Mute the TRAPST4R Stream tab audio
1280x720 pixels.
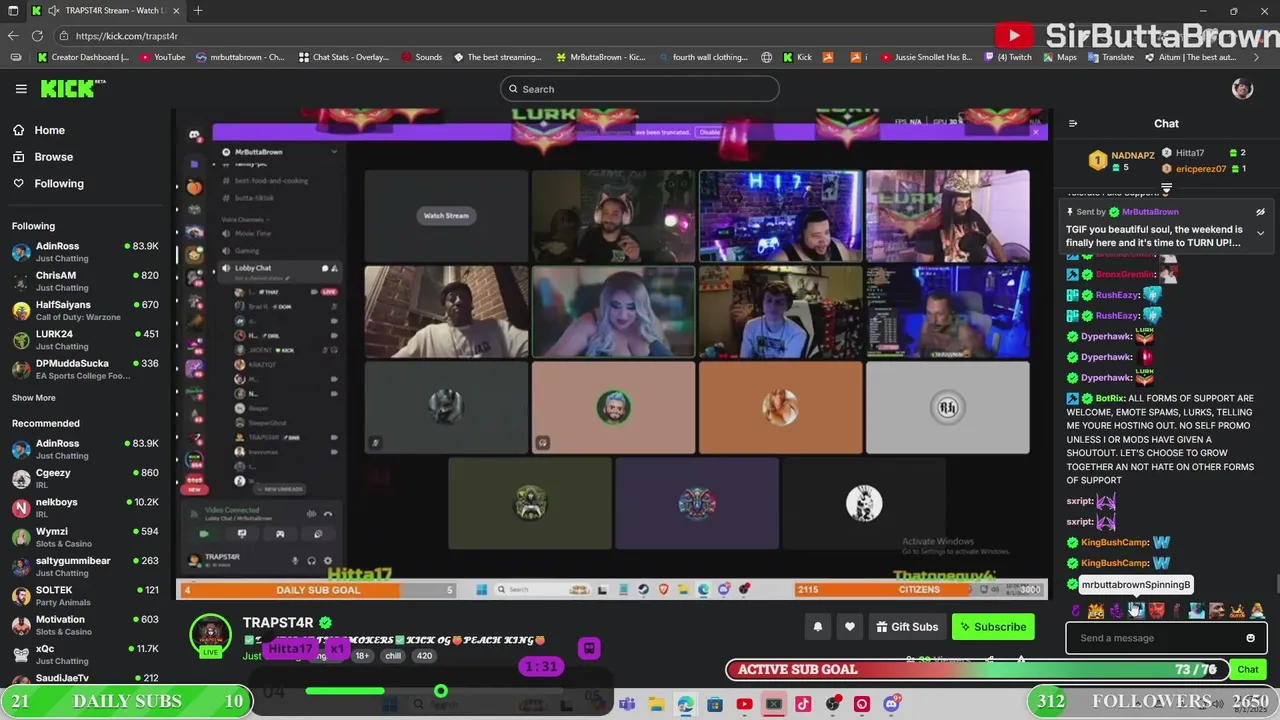pyautogui.click(x=53, y=10)
